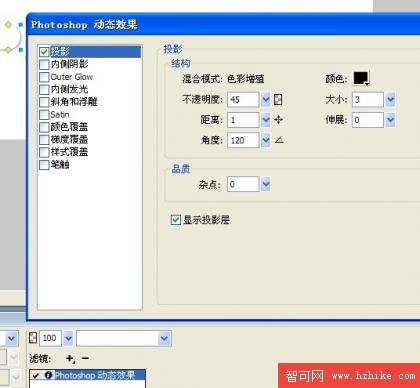
Task: Open the 距离 dropdown arrow
Action: [266, 120]
